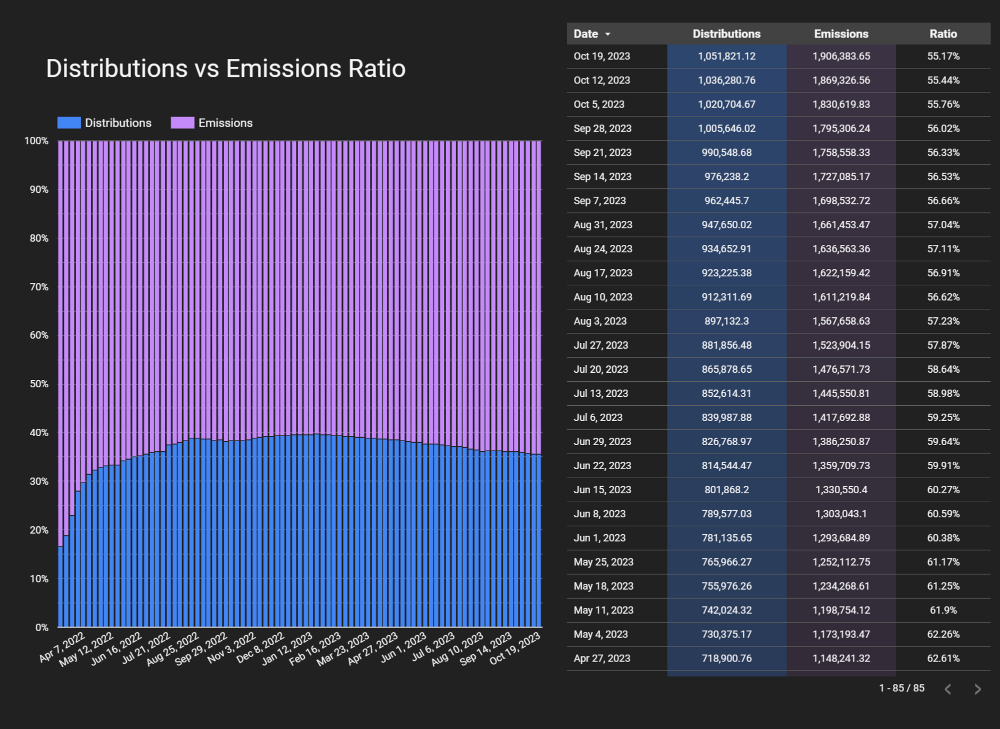Toggle the Emissions series via legend label

225,123
